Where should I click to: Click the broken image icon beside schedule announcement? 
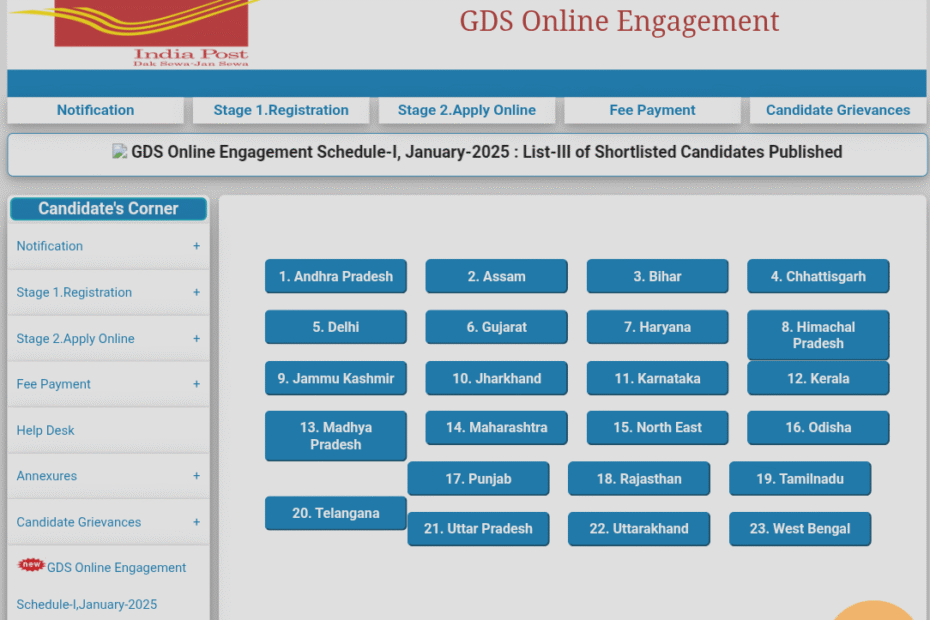coord(119,151)
